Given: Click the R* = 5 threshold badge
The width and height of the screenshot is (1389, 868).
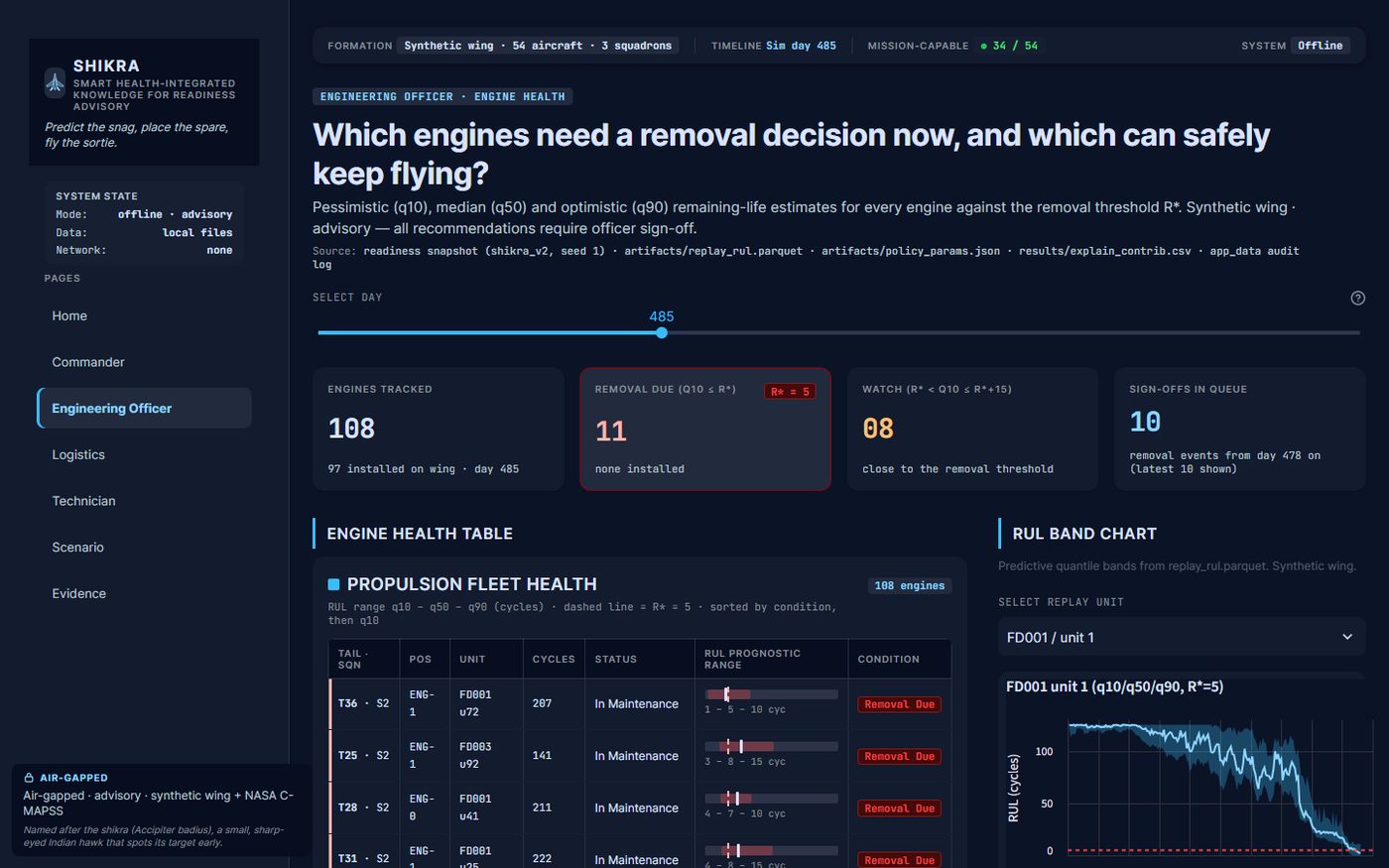Looking at the screenshot, I should (x=790, y=392).
